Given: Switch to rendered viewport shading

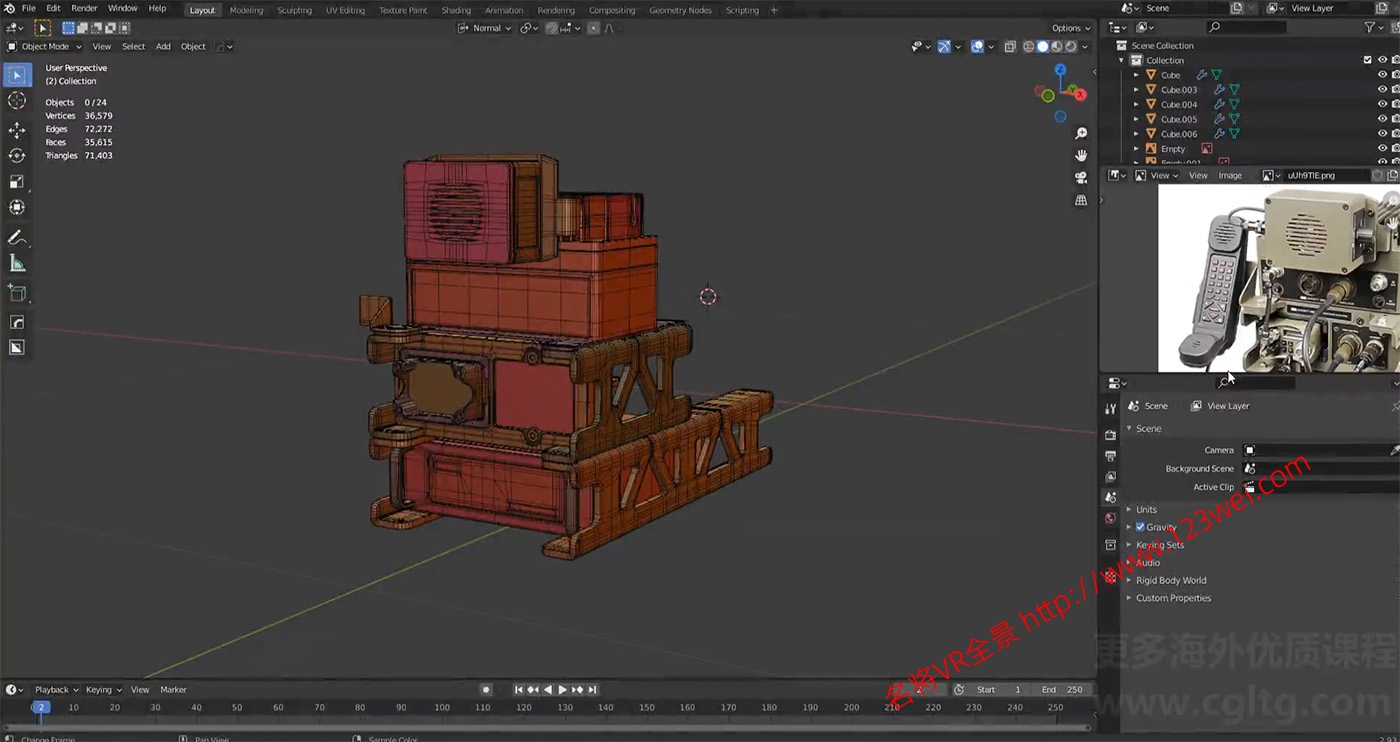Looking at the screenshot, I should 1070,46.
